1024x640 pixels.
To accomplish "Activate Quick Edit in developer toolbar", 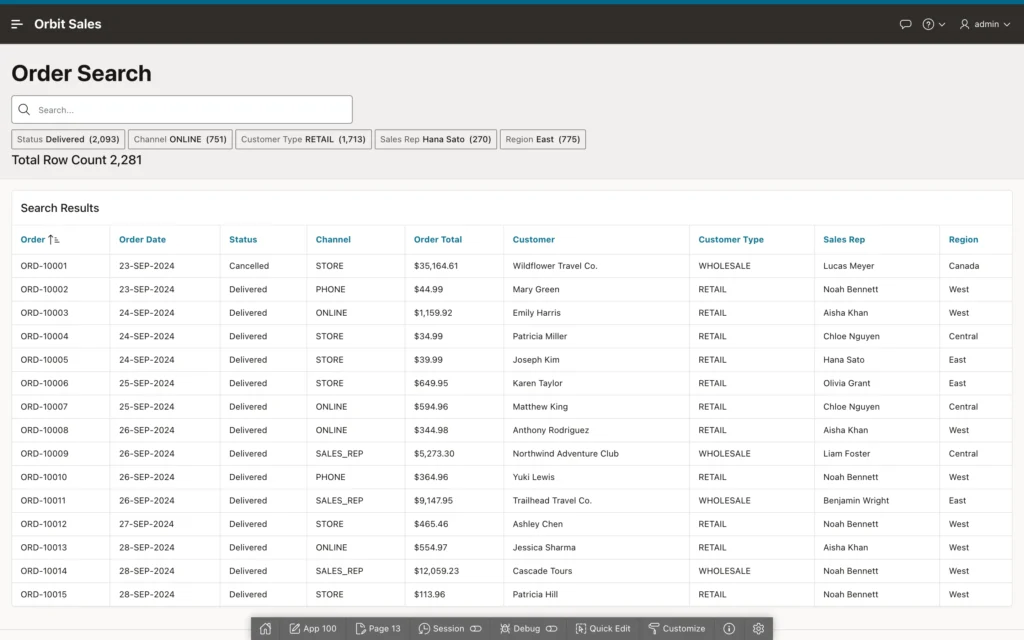I will (603, 628).
